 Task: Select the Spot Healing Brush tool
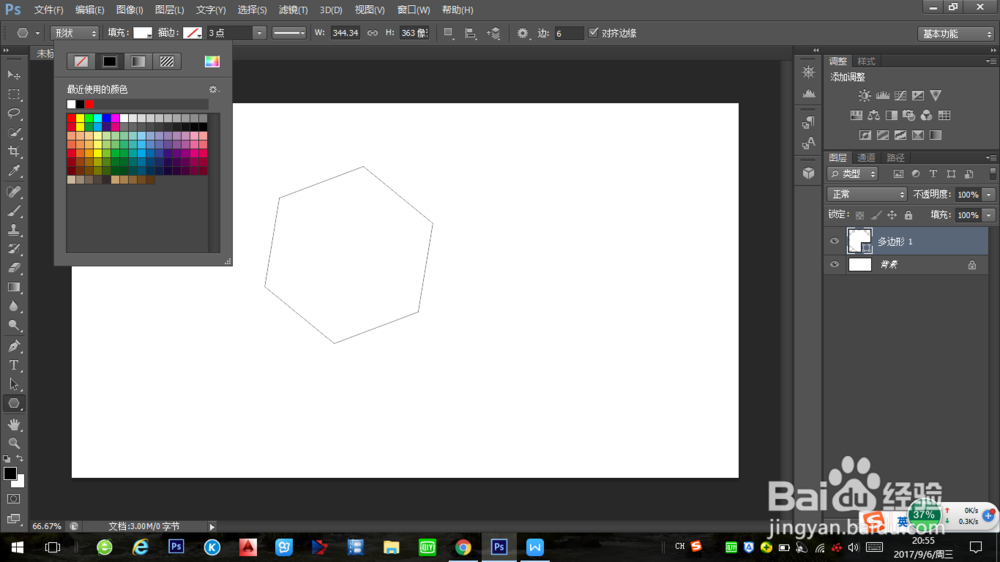[14, 192]
